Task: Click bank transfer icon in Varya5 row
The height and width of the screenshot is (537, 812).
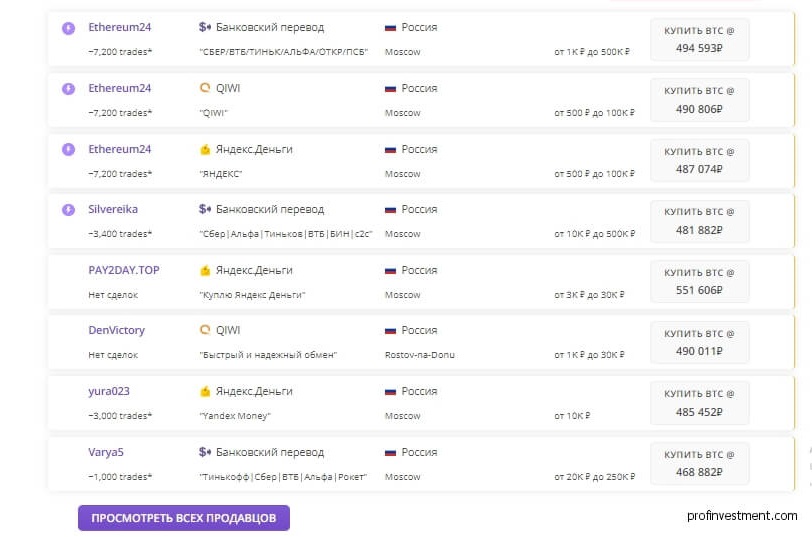Action: (205, 452)
